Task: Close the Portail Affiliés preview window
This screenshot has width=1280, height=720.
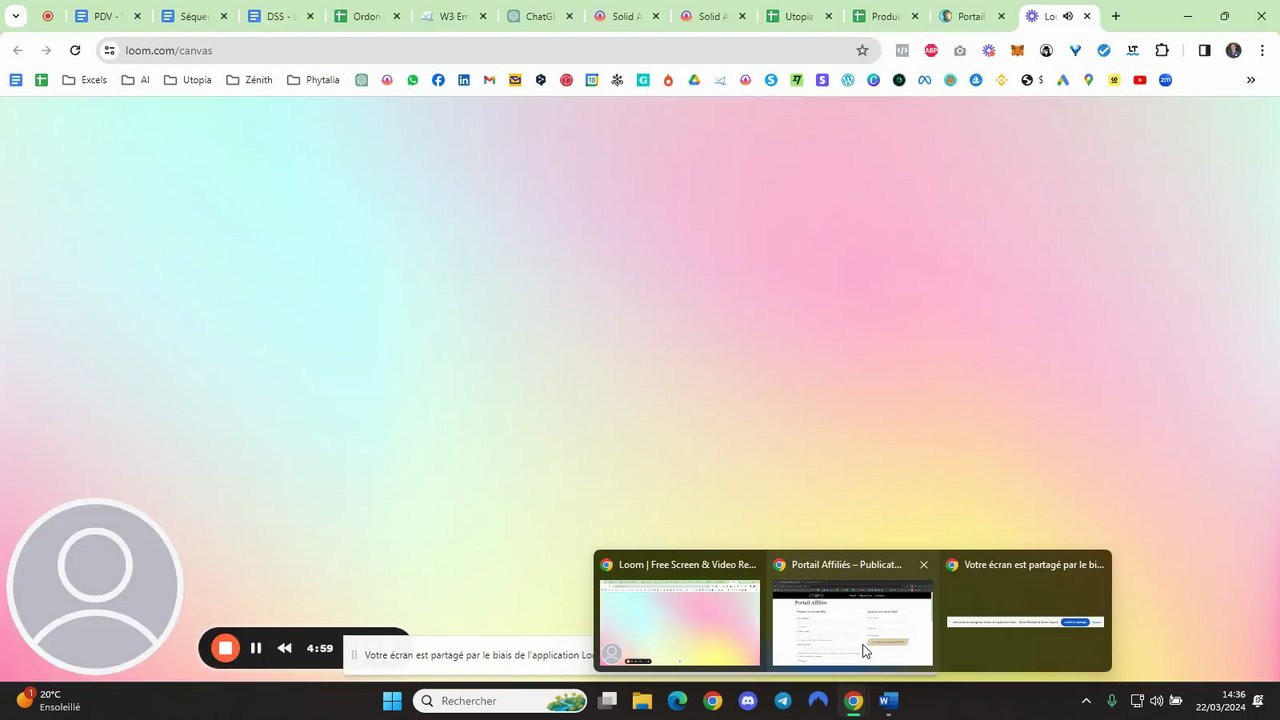Action: pos(924,565)
